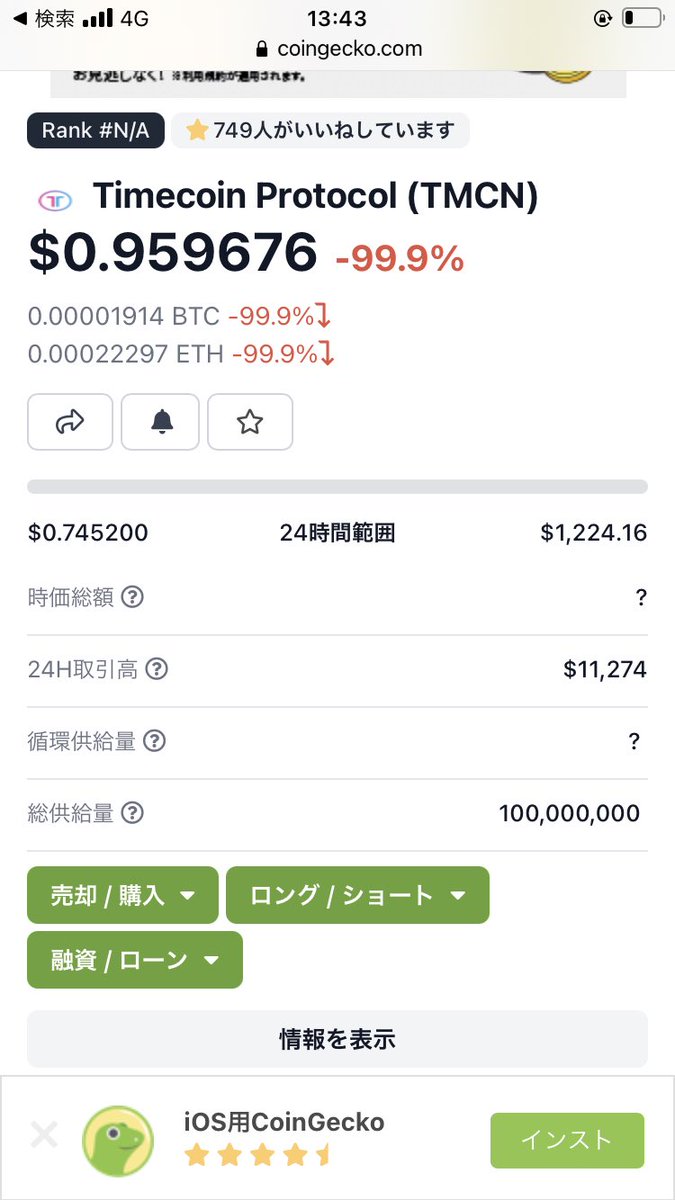
Task: Expand the 融資 / ローン dropdown
Action: (x=135, y=960)
